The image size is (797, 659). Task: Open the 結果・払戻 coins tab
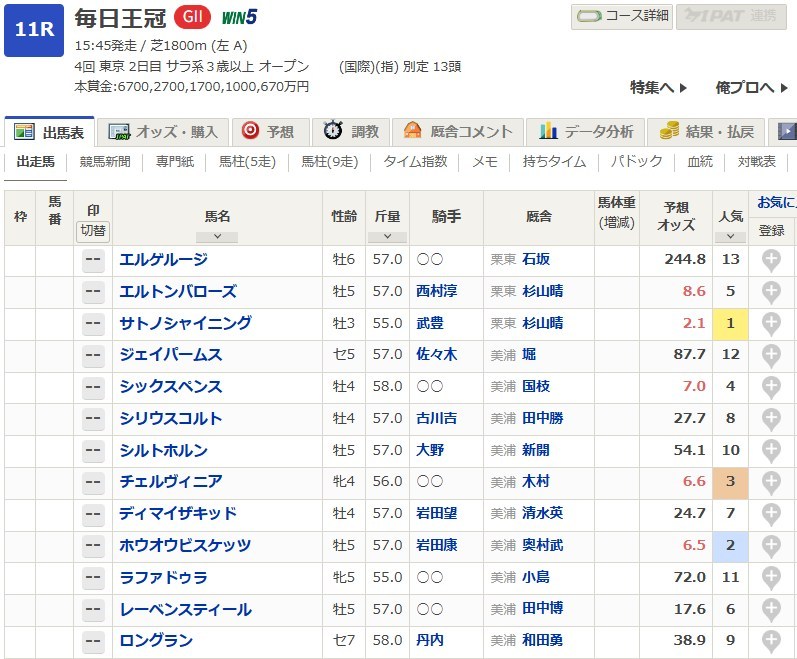[707, 132]
